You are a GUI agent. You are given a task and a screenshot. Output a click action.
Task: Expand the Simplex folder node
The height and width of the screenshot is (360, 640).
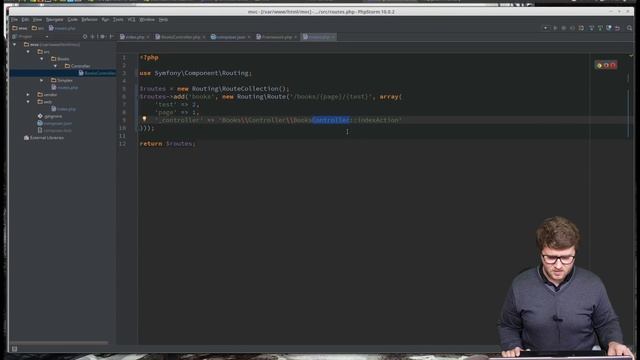[42, 80]
